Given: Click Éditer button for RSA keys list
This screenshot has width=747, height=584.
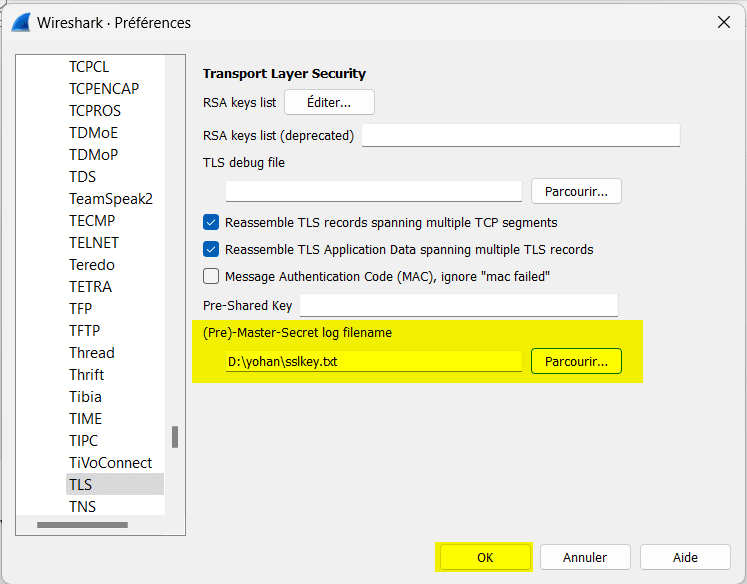Looking at the screenshot, I should (329, 102).
